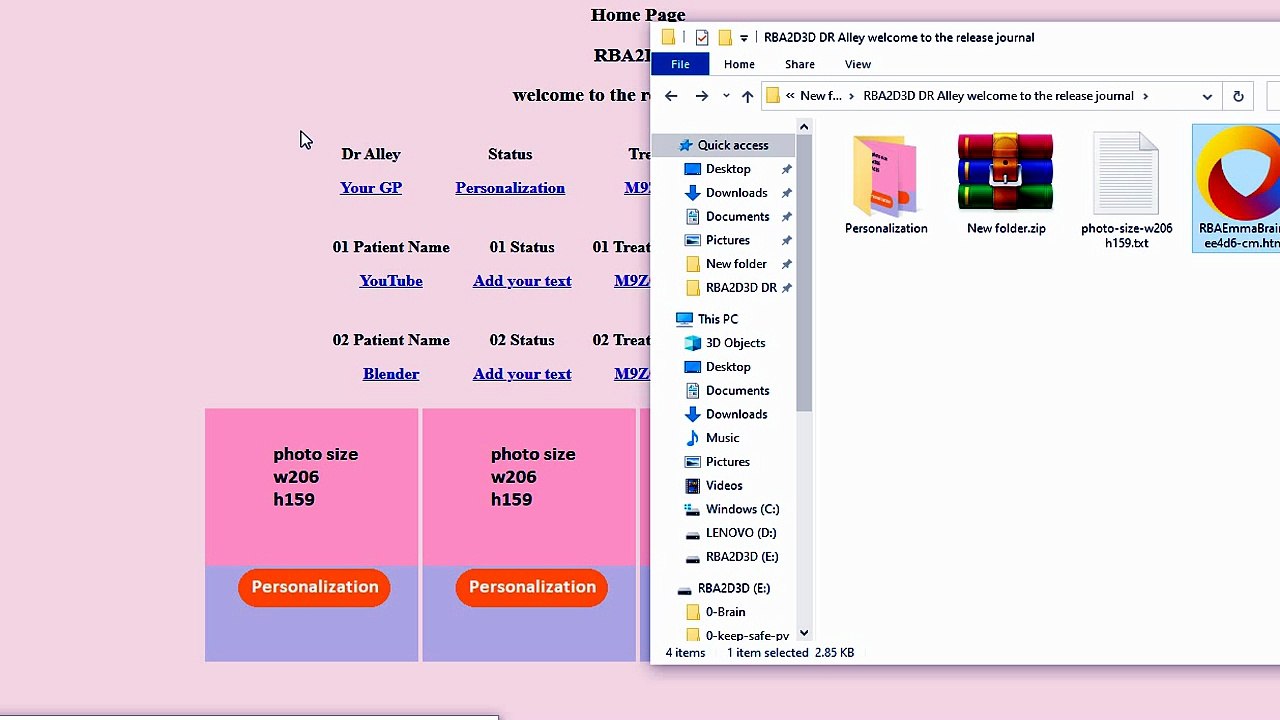Open the Personalization folder in the file list
This screenshot has height=720, width=1280.
(886, 185)
